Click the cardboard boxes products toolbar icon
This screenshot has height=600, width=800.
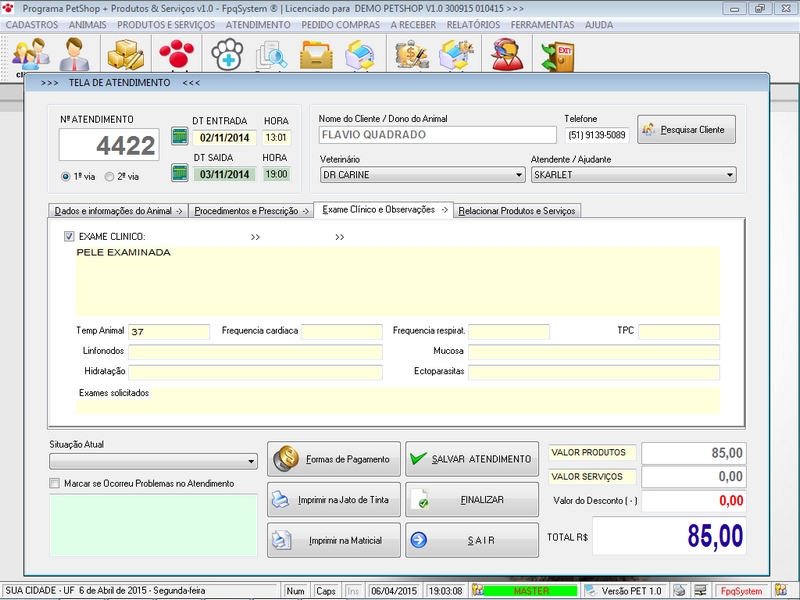[x=126, y=54]
